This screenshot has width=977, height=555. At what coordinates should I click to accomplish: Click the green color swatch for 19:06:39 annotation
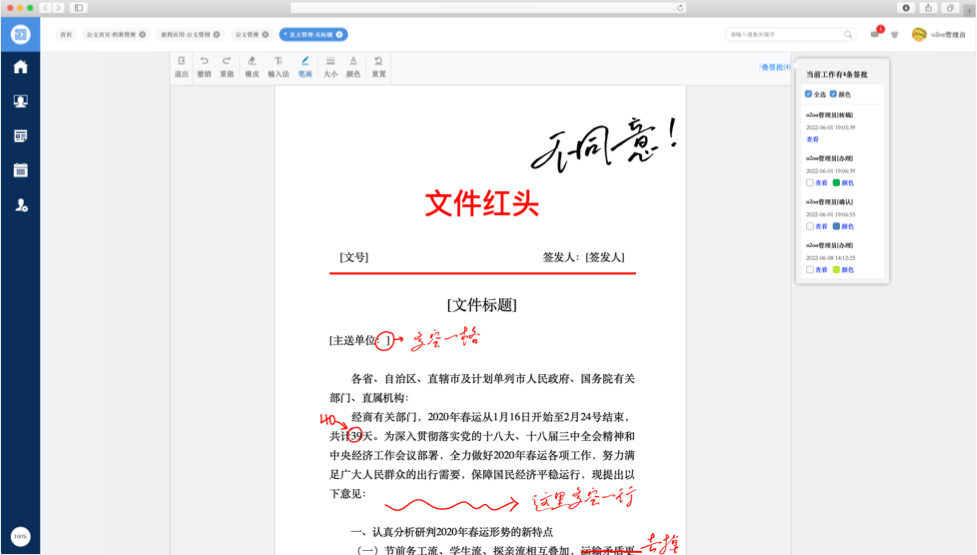coord(836,183)
